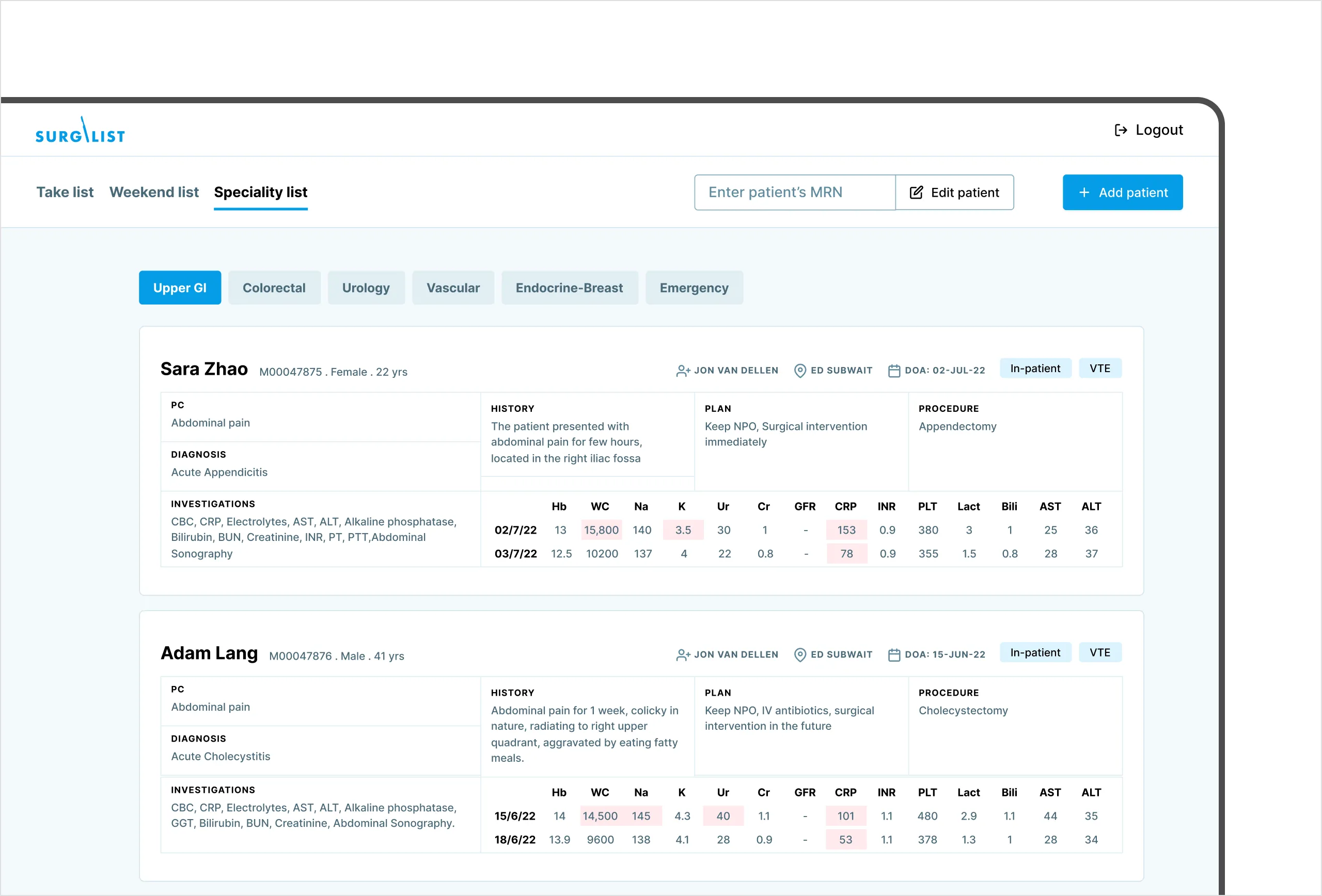Click the highlighted Ur value 40
This screenshot has height=896, width=1322.
[x=723, y=817]
